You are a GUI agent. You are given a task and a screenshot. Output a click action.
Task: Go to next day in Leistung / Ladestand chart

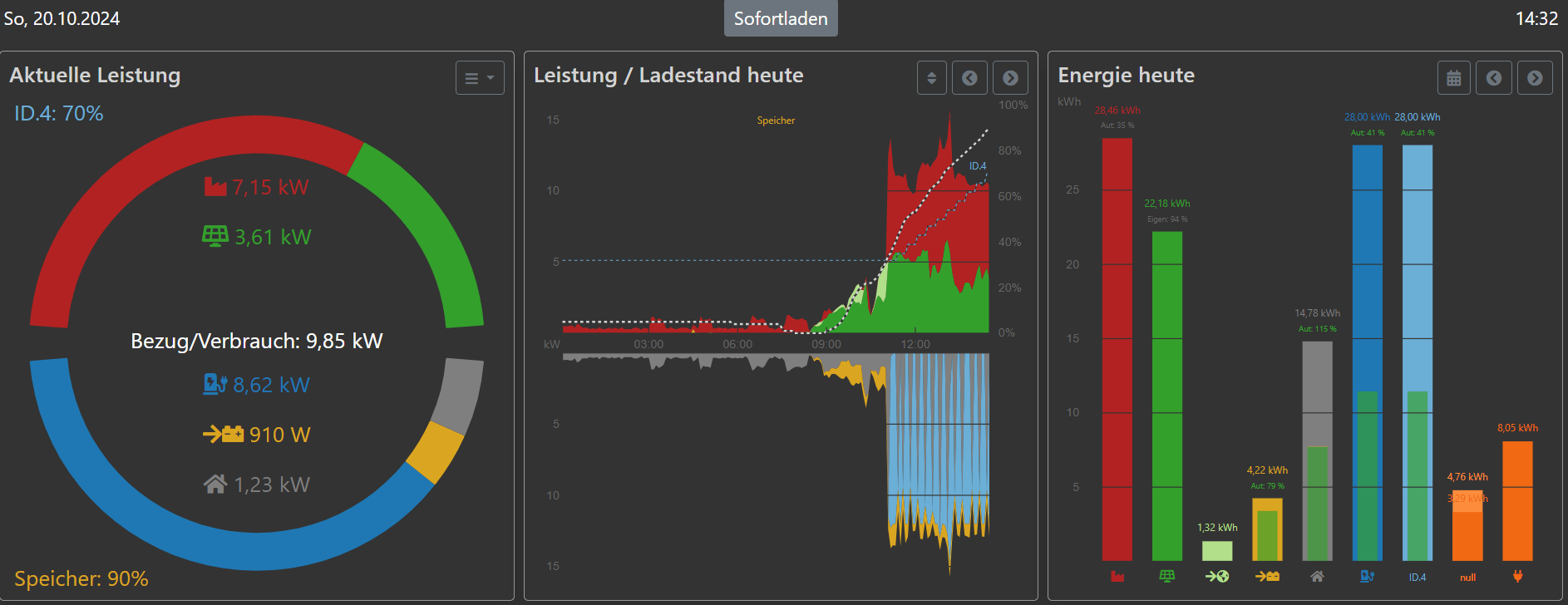(1010, 78)
